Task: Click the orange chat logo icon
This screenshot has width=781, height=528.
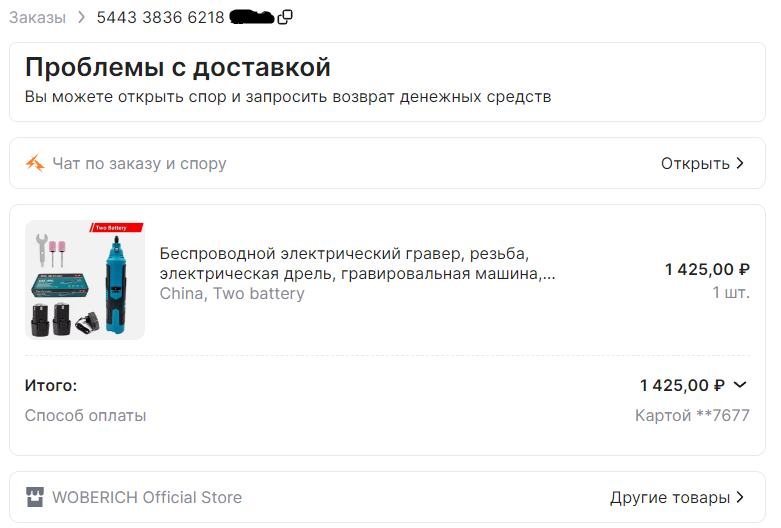Action: pyautogui.click(x=35, y=163)
